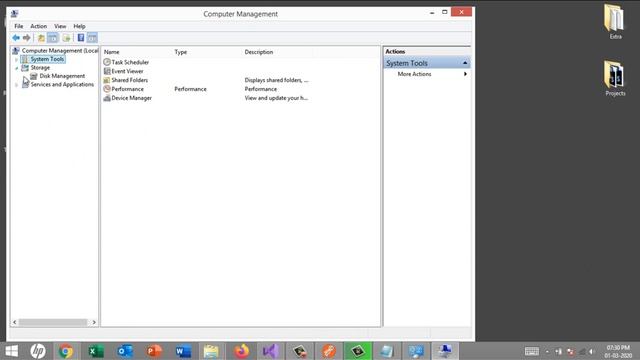Launch Excel from taskbar
640x360 pixels.
tap(95, 351)
